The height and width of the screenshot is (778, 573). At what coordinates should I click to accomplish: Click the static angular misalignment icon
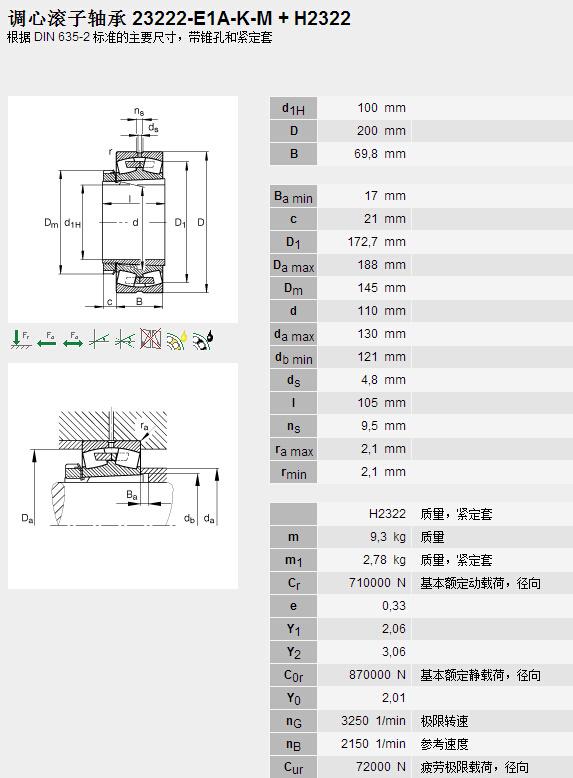point(98,339)
